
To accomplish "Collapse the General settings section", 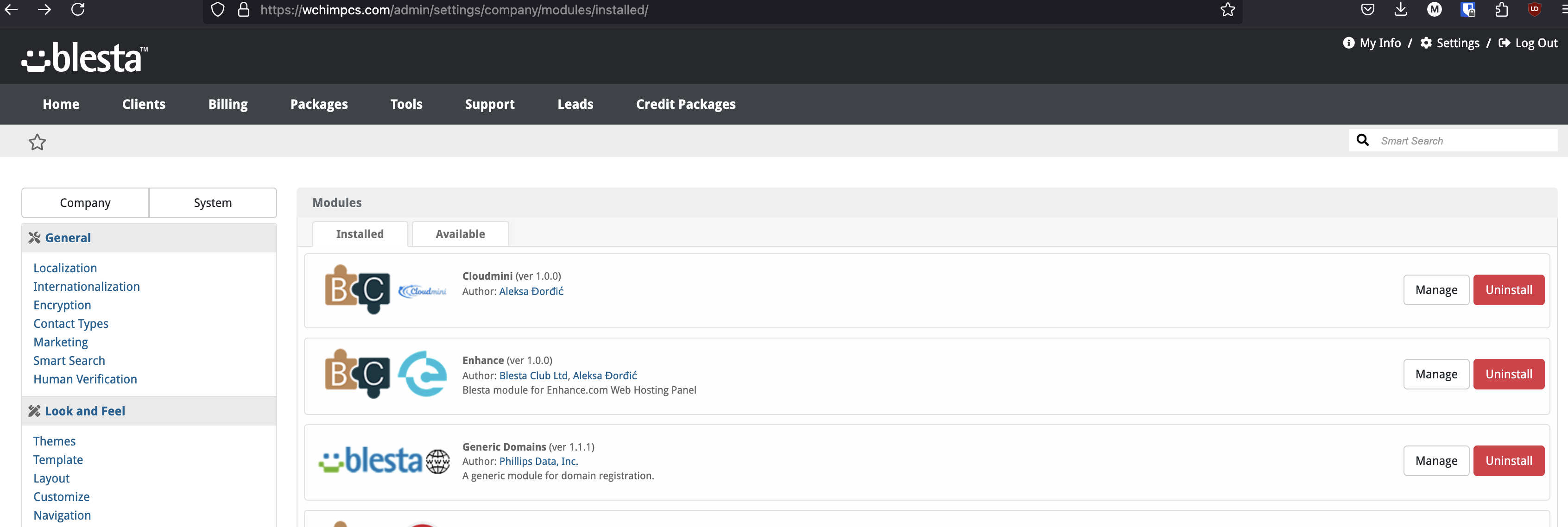I will pos(68,238).
